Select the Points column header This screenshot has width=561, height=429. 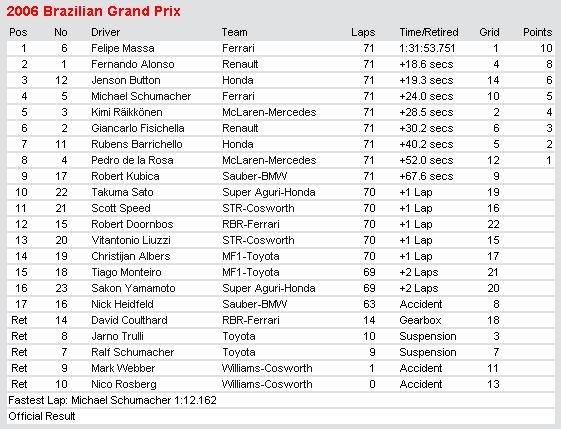[537, 32]
